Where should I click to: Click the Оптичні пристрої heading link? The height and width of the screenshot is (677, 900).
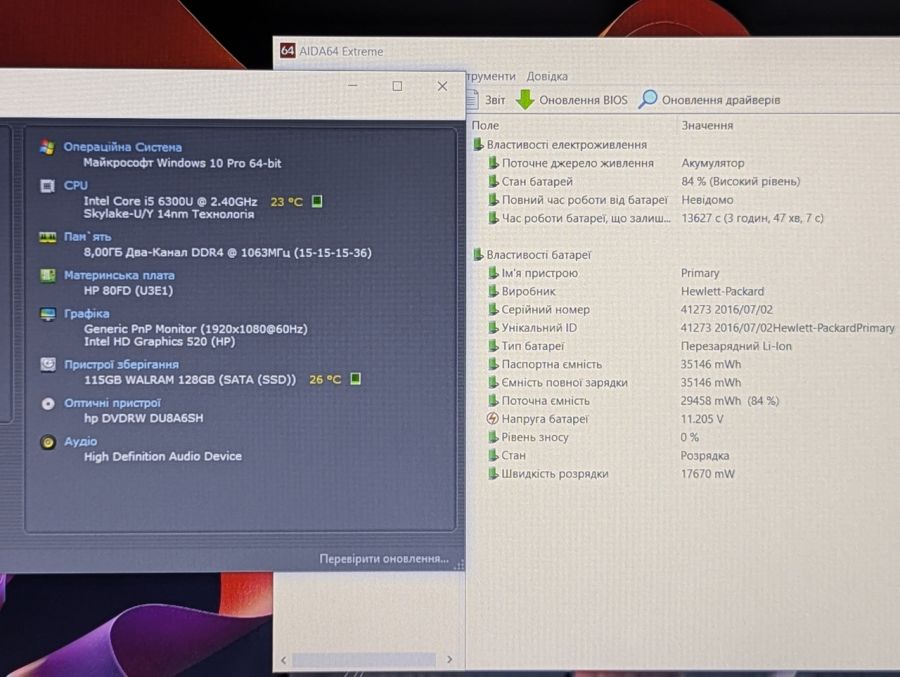click(112, 403)
